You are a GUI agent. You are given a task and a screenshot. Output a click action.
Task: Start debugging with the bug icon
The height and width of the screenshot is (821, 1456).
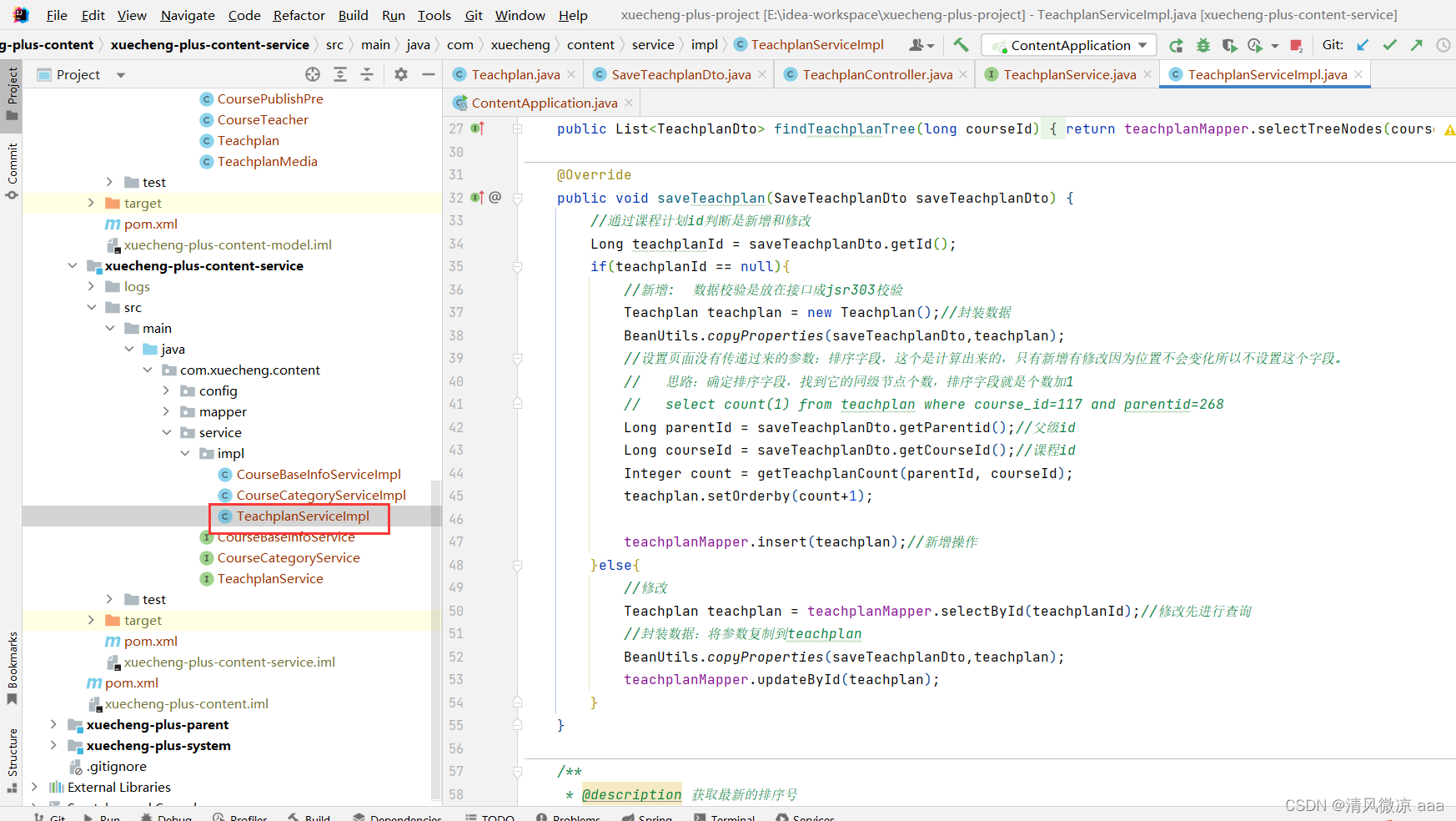click(1202, 45)
